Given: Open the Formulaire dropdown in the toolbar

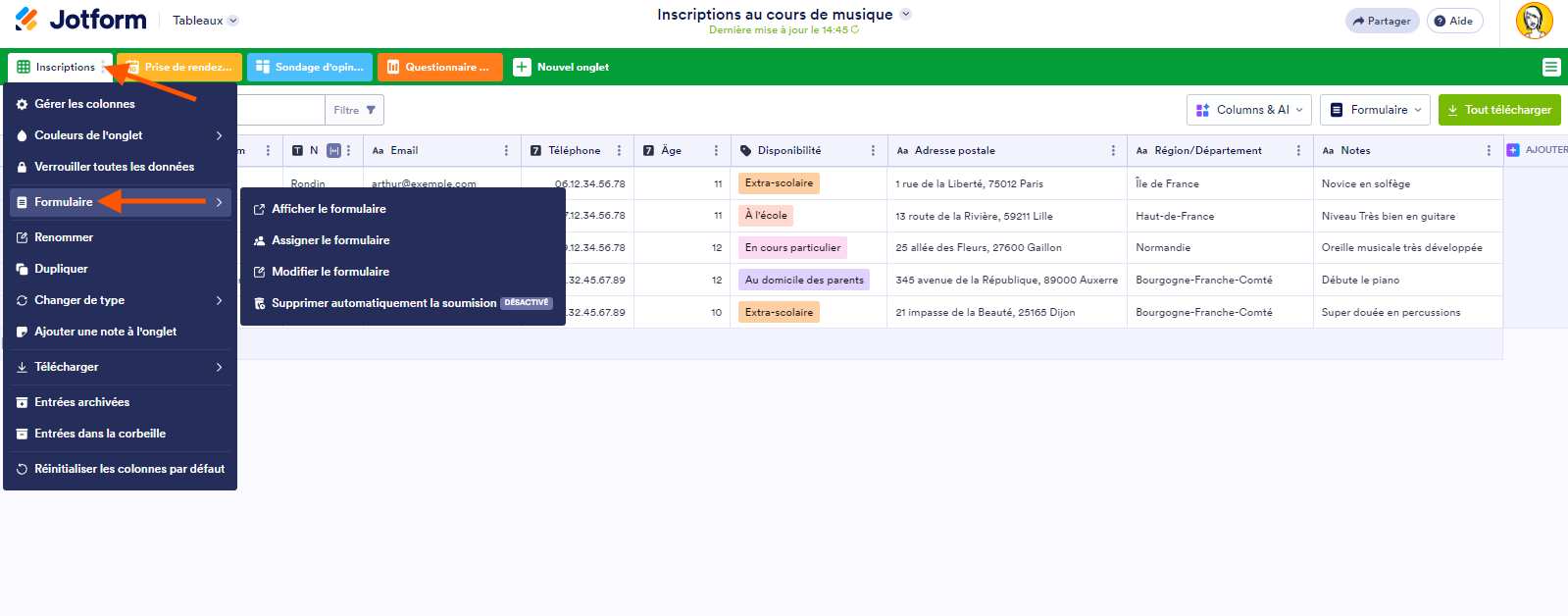Looking at the screenshot, I should [x=1375, y=110].
